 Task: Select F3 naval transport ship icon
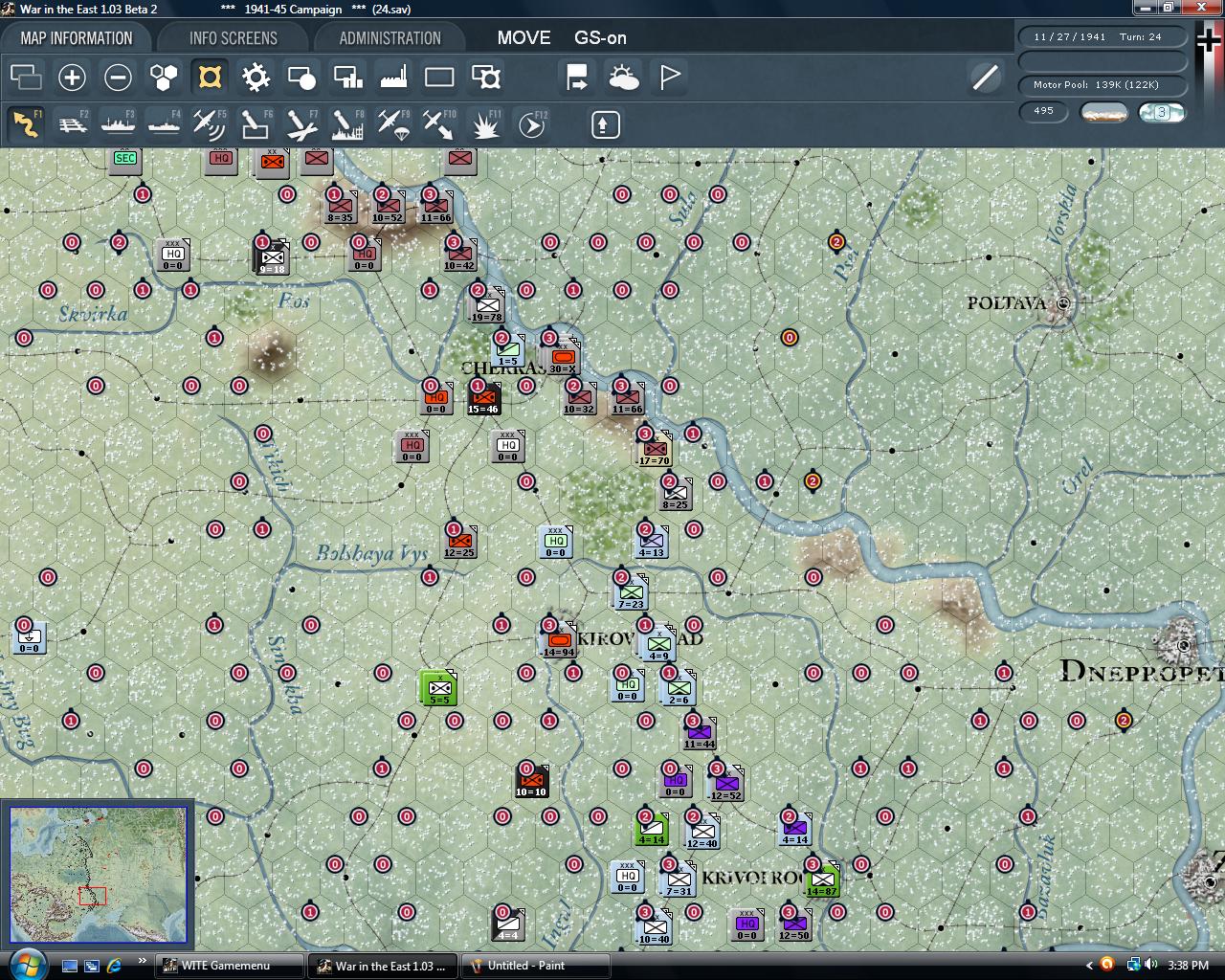pos(118,124)
